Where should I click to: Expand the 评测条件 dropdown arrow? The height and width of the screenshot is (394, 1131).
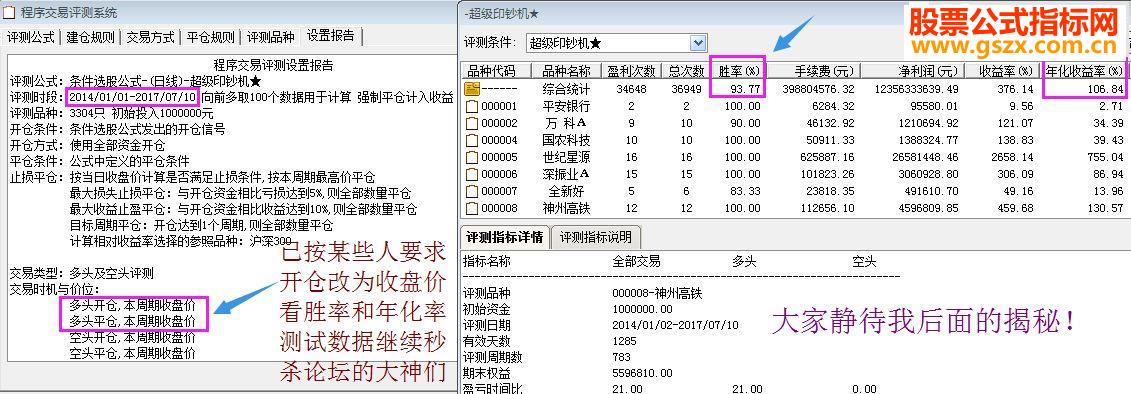[697, 43]
